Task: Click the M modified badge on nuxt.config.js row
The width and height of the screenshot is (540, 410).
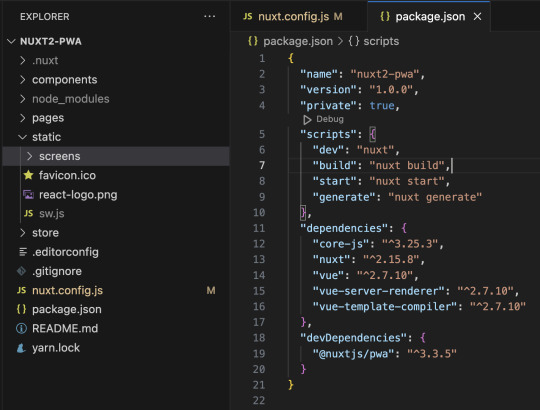Action: [x=211, y=291]
